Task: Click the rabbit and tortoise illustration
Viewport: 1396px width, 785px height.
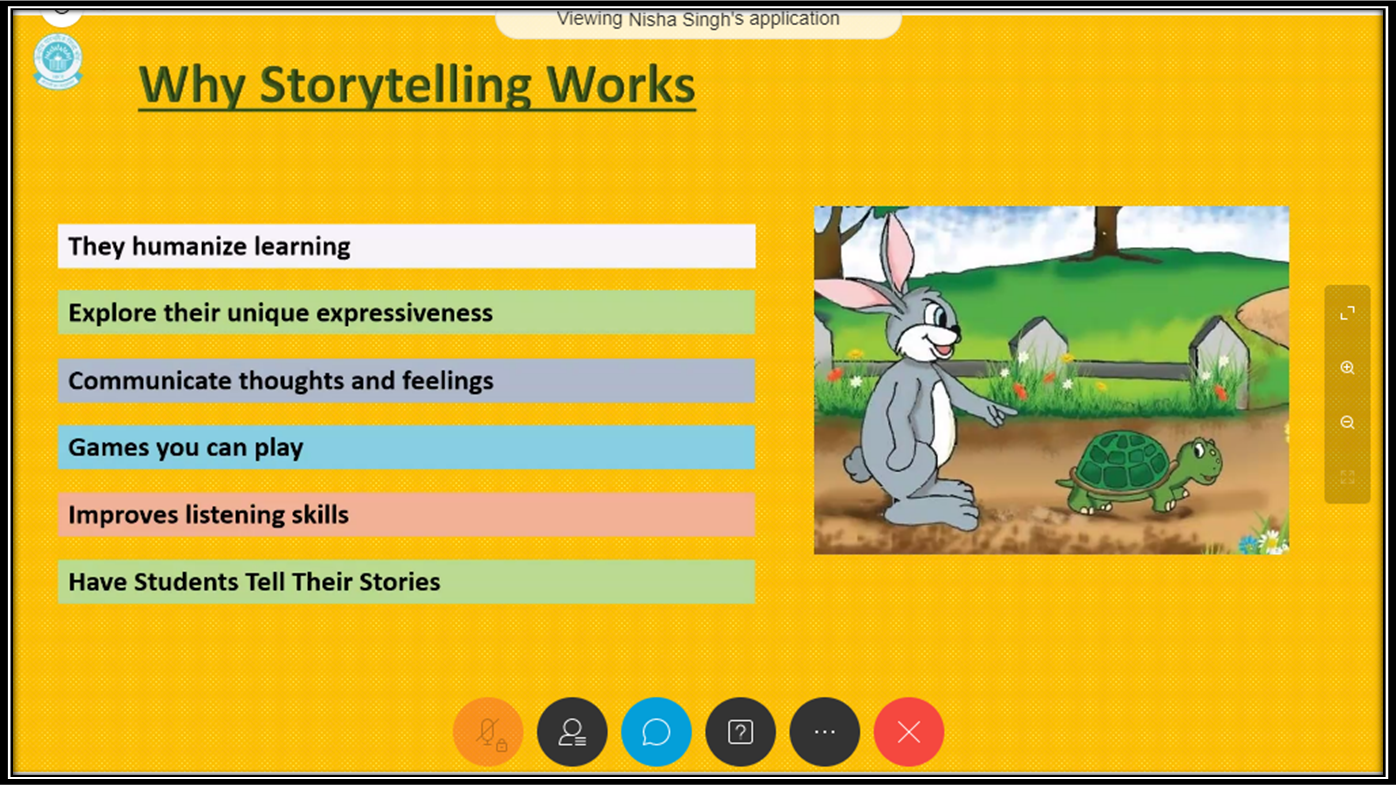Action: tap(1051, 380)
